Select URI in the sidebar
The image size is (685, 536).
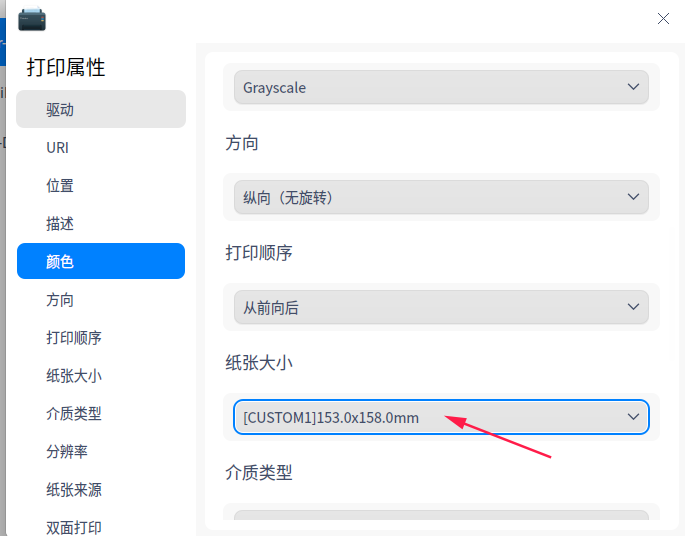point(101,147)
